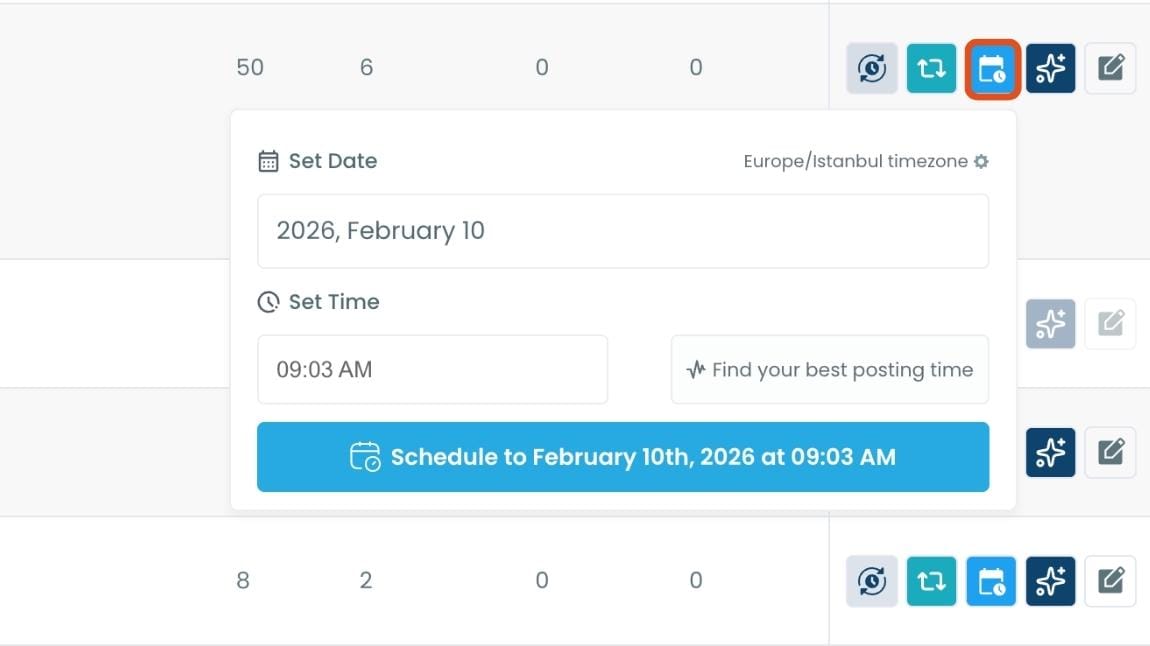Screen dimensions: 1150x646
Task: Click the edit pencil icon in the bottom row
Action: coord(1110,581)
